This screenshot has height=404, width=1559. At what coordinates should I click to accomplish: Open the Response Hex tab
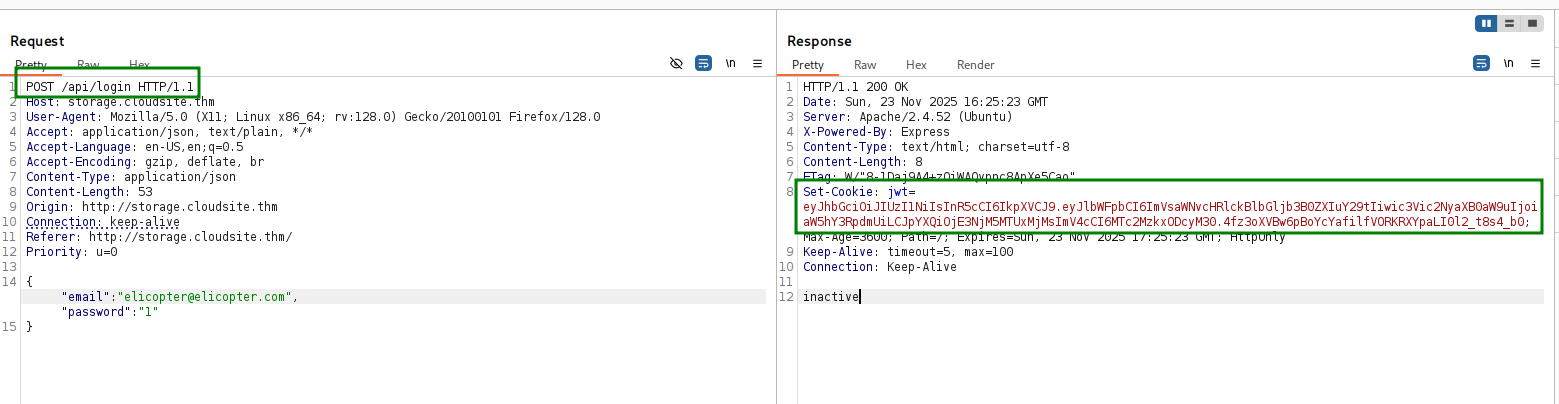tap(916, 65)
